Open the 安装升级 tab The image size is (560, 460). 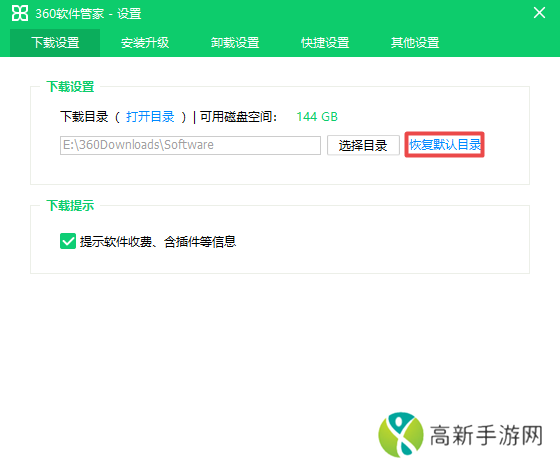145,43
